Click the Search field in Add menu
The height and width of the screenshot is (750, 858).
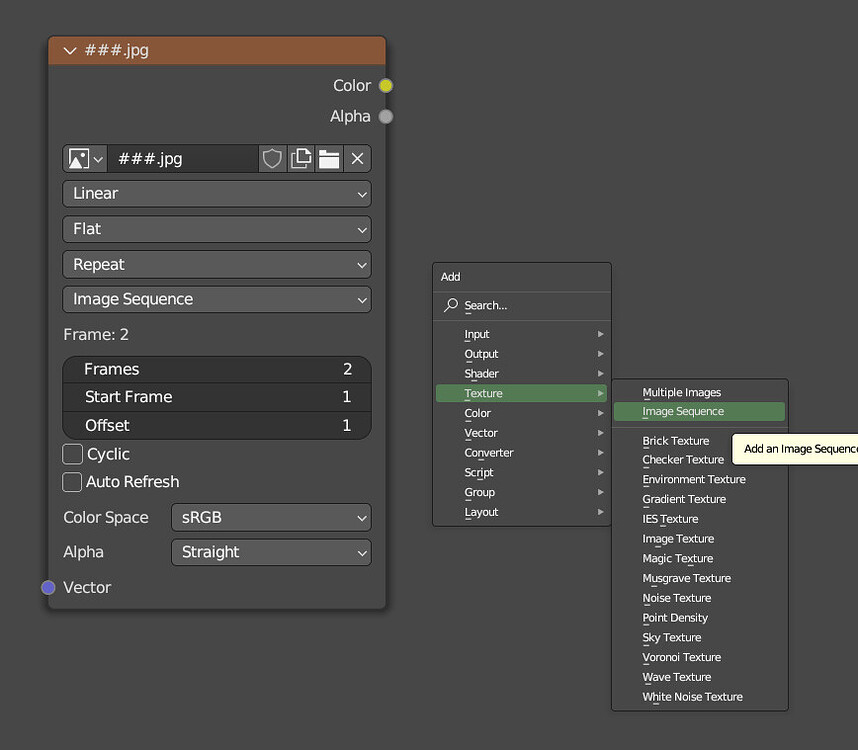[x=521, y=306]
